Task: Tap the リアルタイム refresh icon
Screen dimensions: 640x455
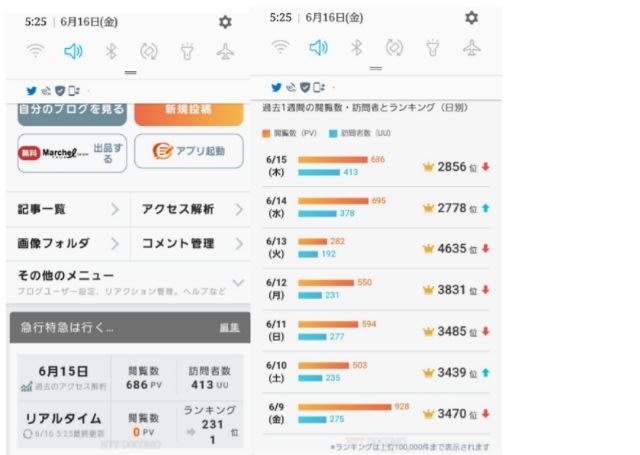Action: coord(26,434)
